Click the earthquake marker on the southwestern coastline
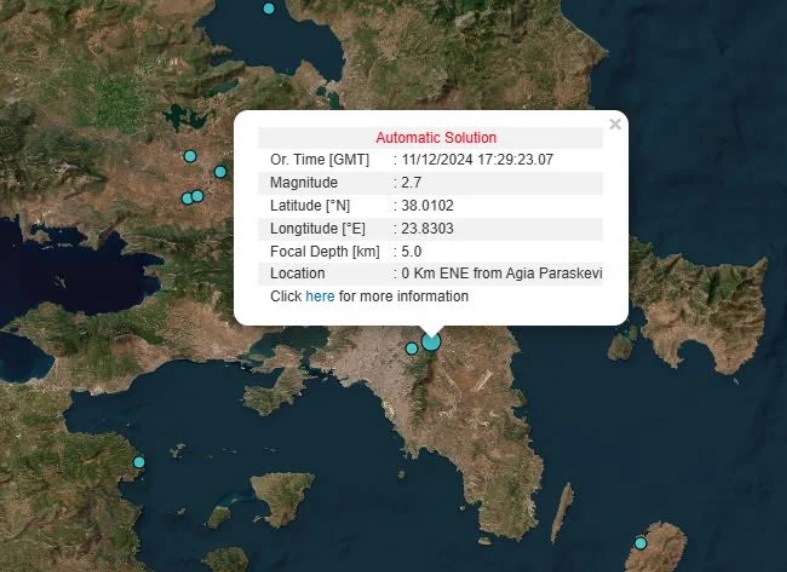This screenshot has width=787, height=572. pyautogui.click(x=139, y=462)
